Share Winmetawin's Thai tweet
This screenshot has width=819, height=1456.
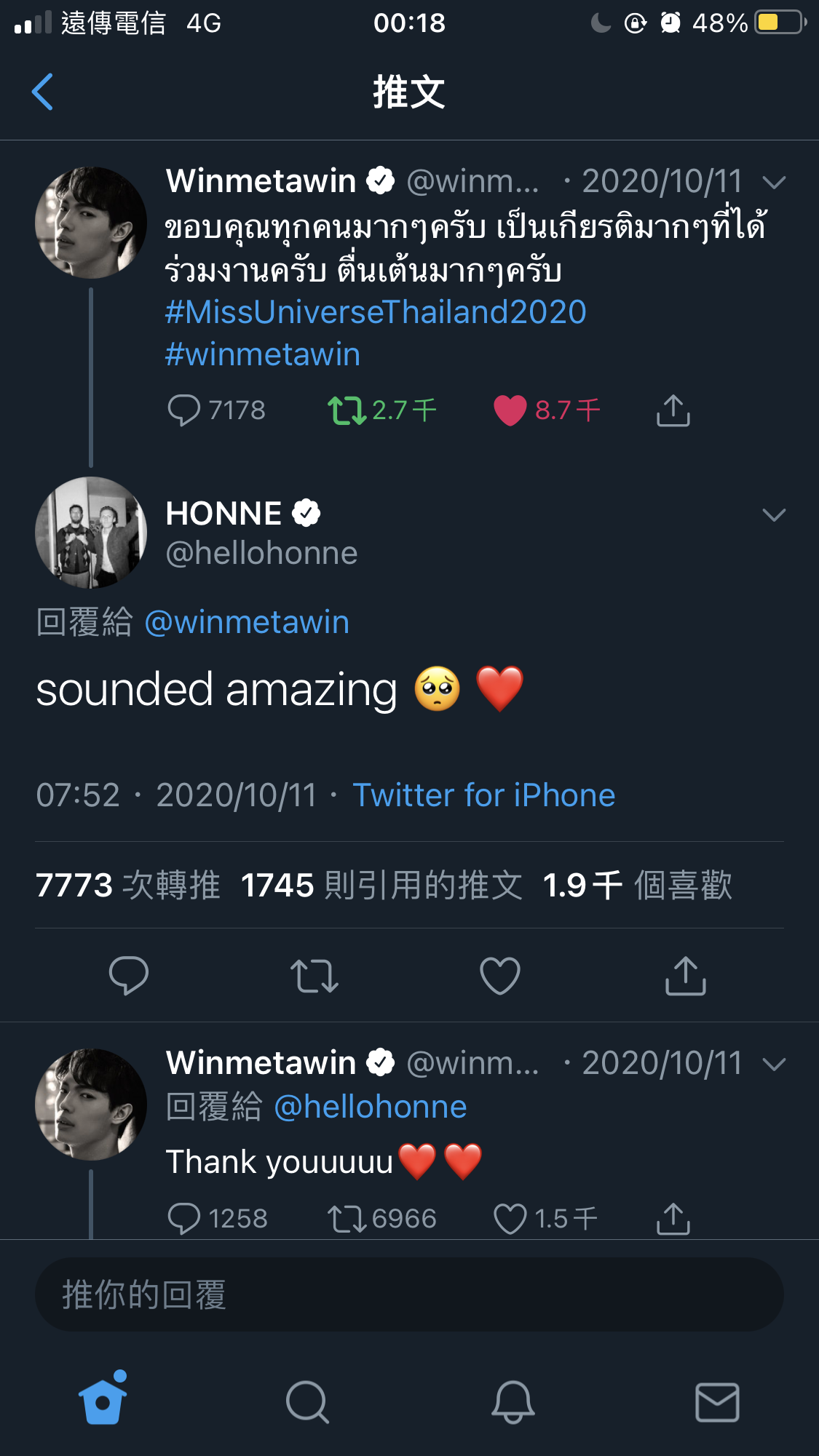click(x=673, y=410)
